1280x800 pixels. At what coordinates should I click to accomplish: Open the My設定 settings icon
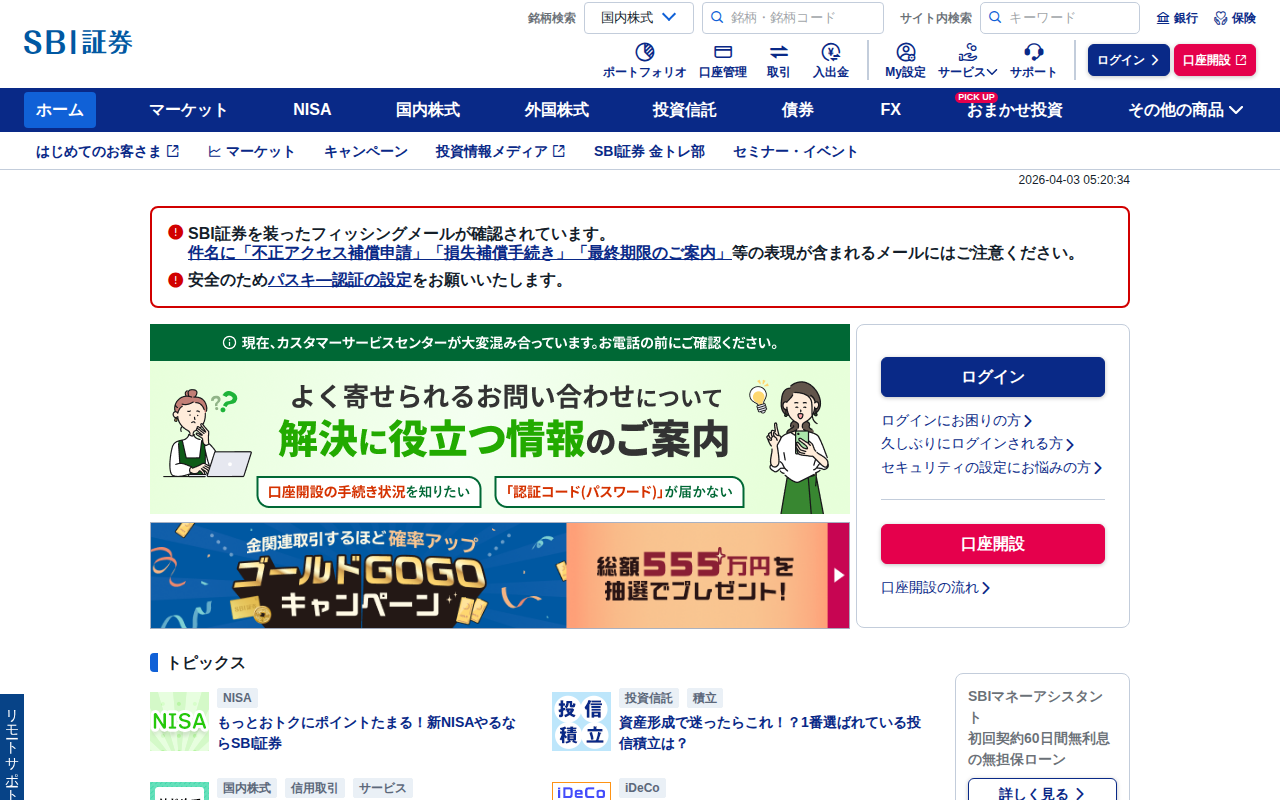pos(905,60)
